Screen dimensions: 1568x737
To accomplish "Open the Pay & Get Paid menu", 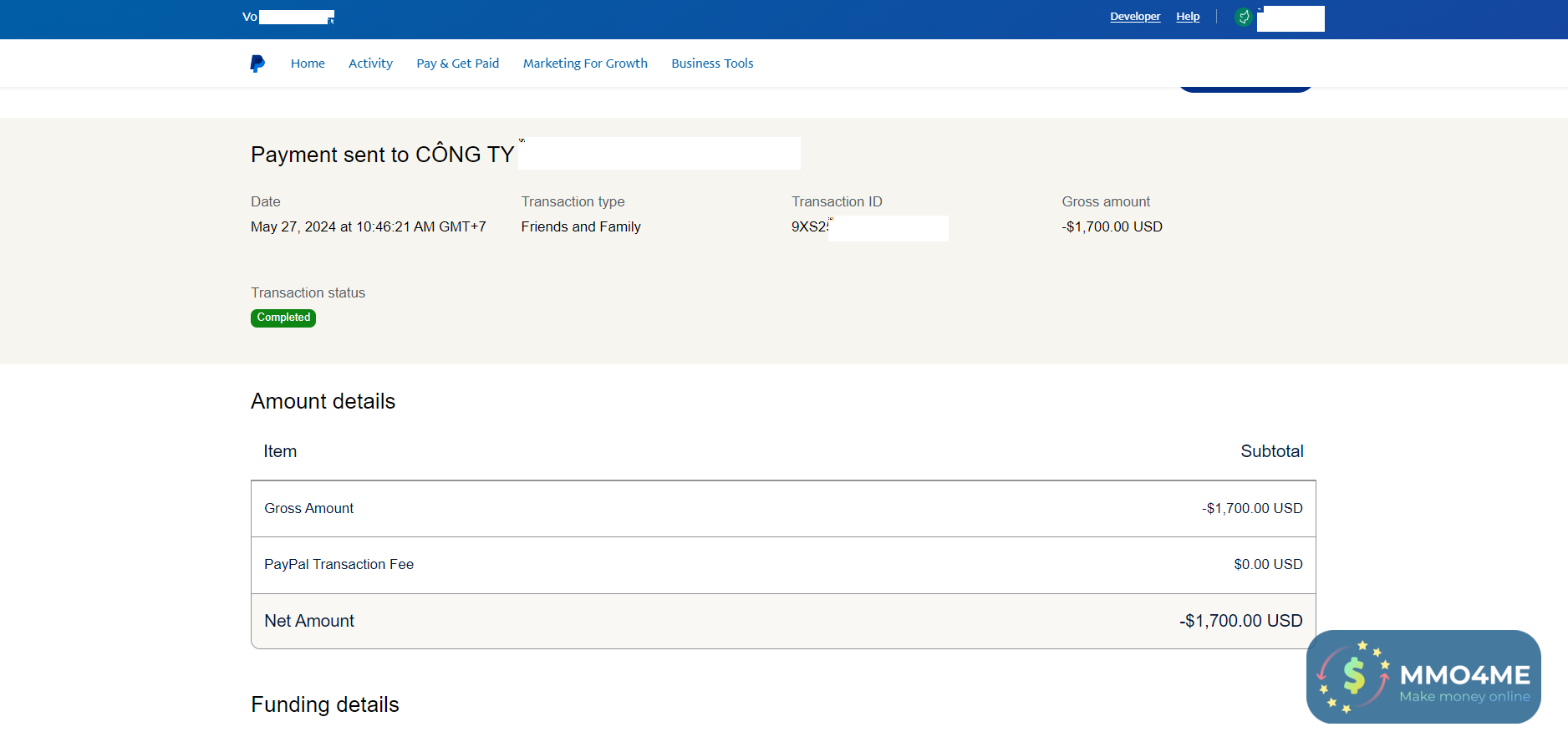I will [x=458, y=64].
